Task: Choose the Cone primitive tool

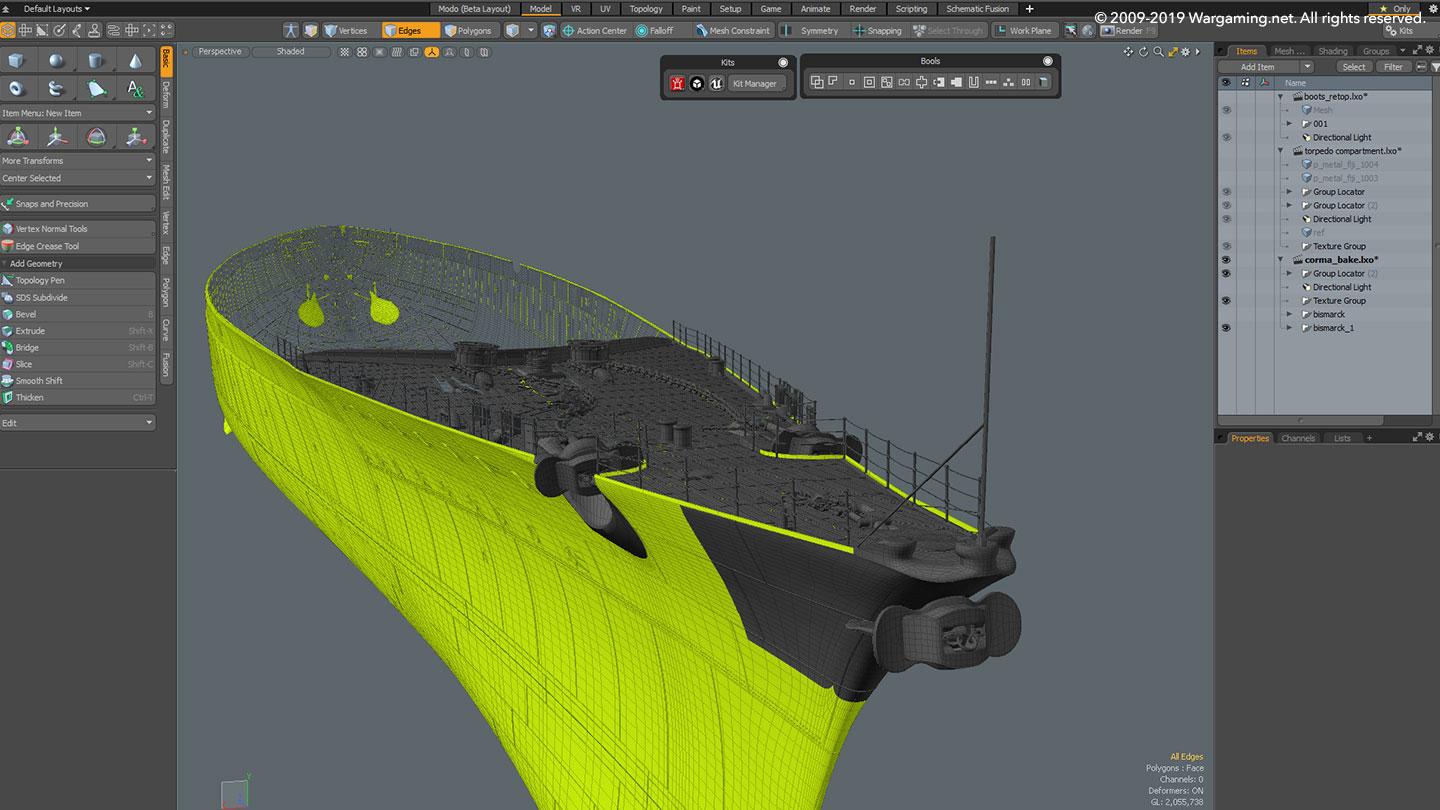Action: coord(135,62)
